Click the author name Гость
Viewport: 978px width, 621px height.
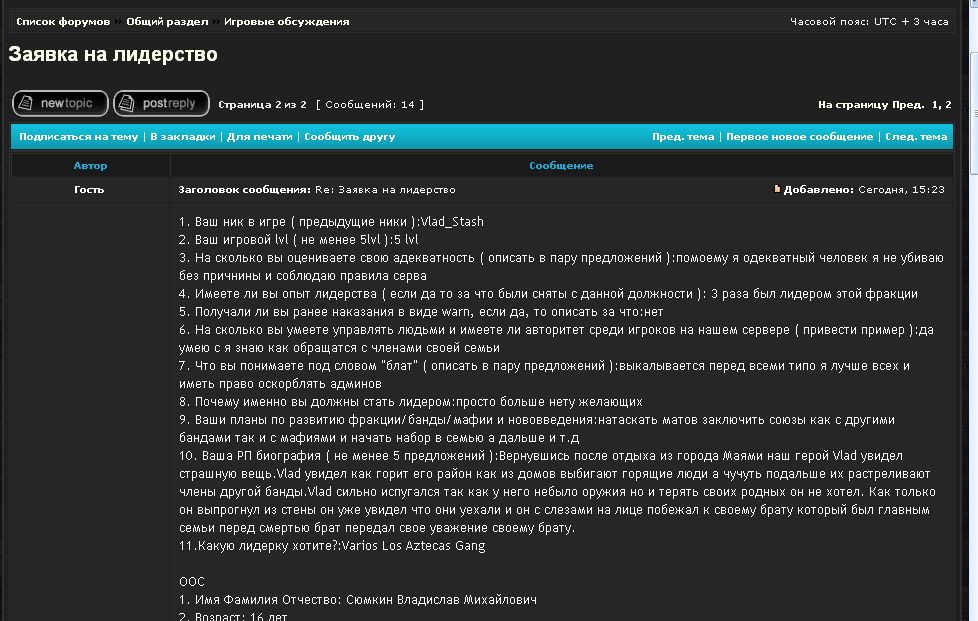[89, 189]
